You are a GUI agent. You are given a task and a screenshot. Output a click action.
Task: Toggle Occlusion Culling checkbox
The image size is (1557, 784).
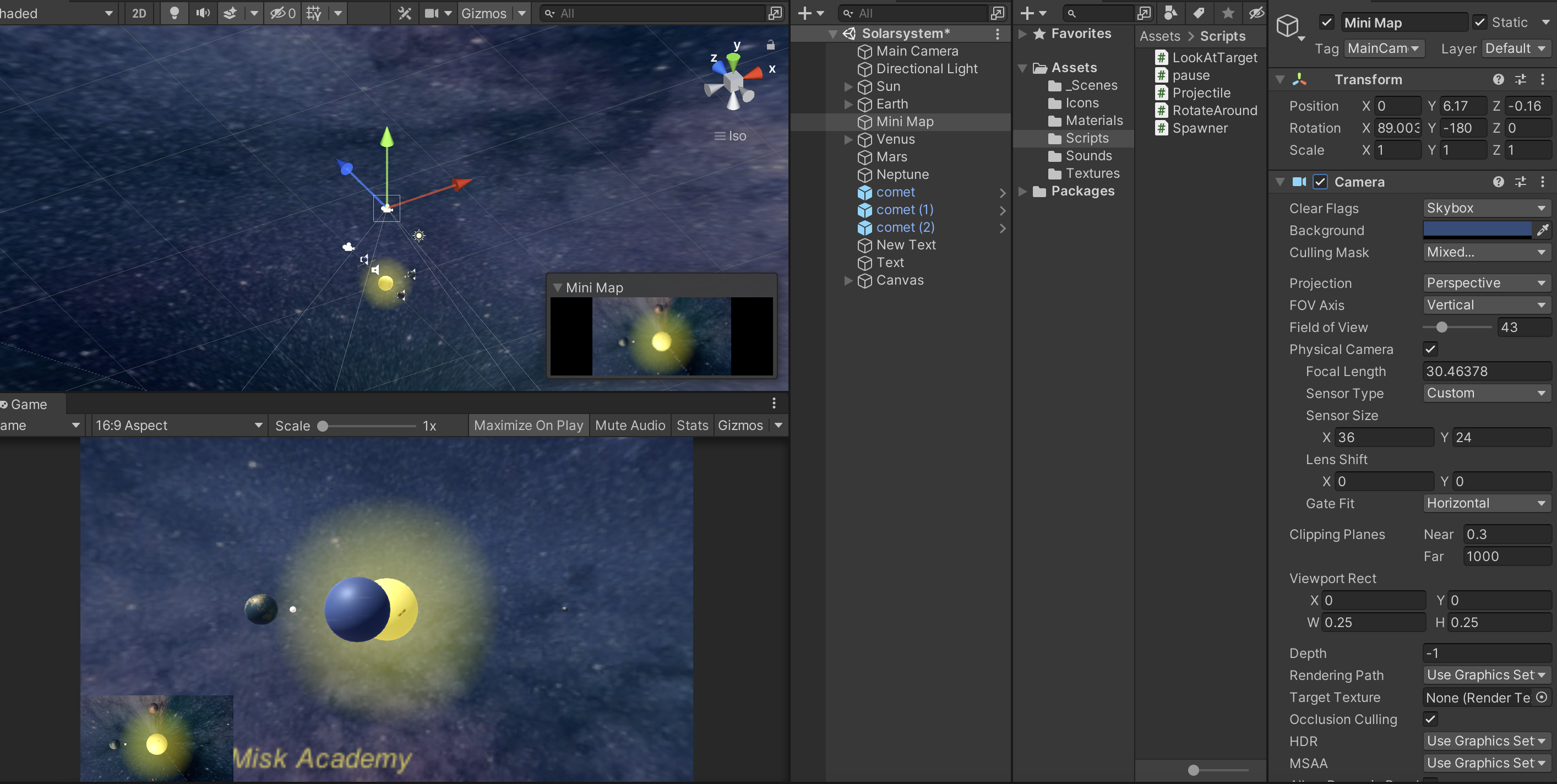pyautogui.click(x=1430, y=720)
